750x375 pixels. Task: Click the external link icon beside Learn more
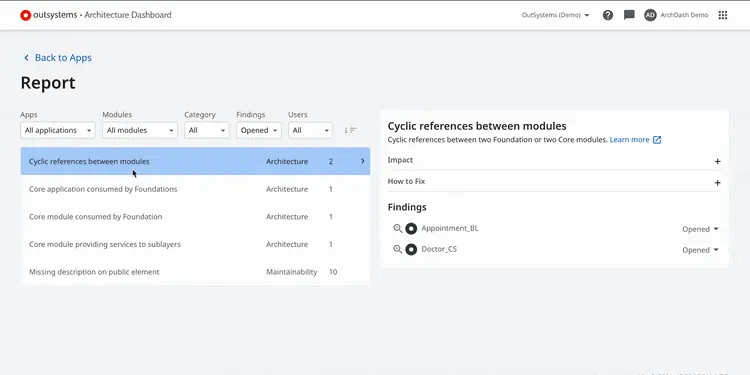coord(657,140)
